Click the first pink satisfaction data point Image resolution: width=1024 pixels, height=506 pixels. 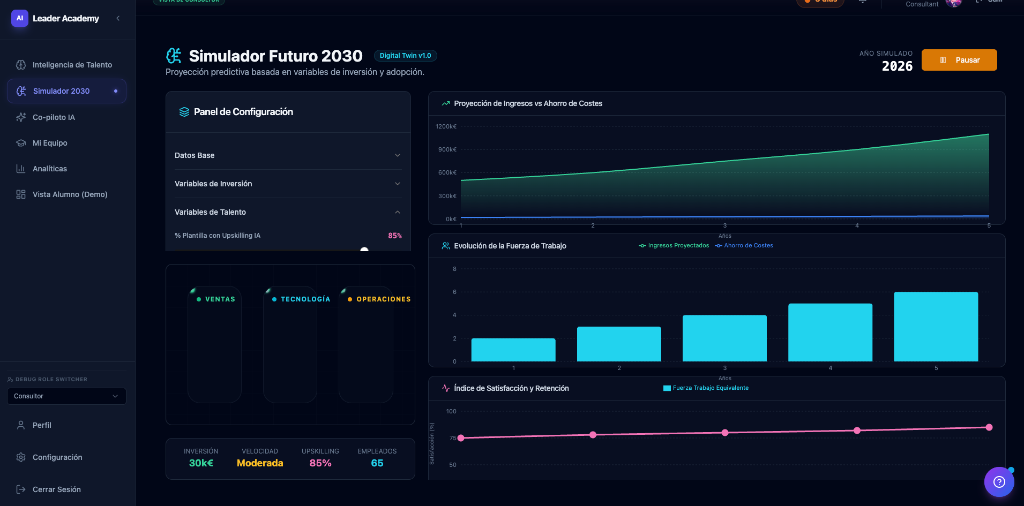(461, 438)
